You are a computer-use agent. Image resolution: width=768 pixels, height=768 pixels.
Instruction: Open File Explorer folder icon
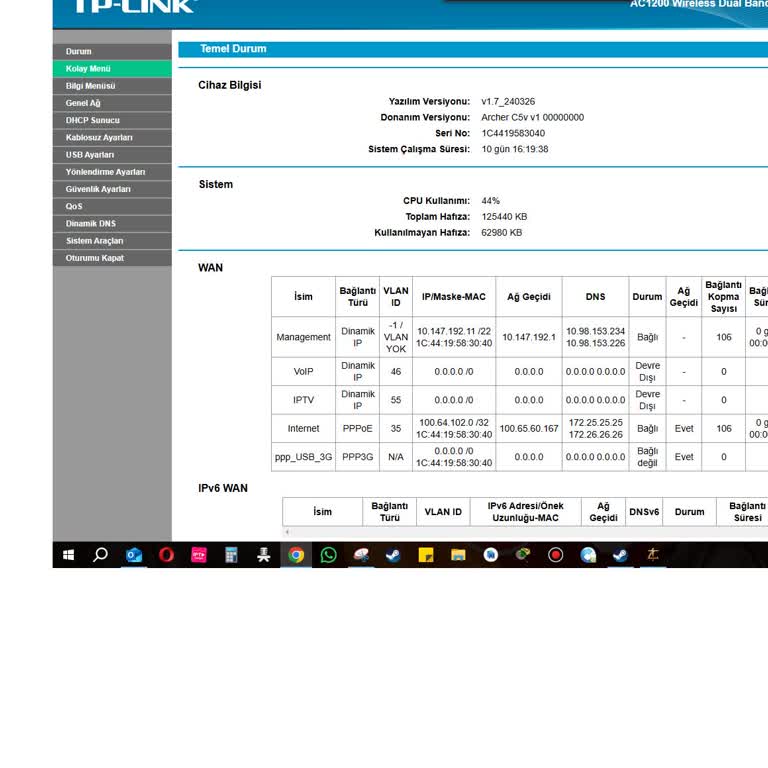(x=458, y=555)
